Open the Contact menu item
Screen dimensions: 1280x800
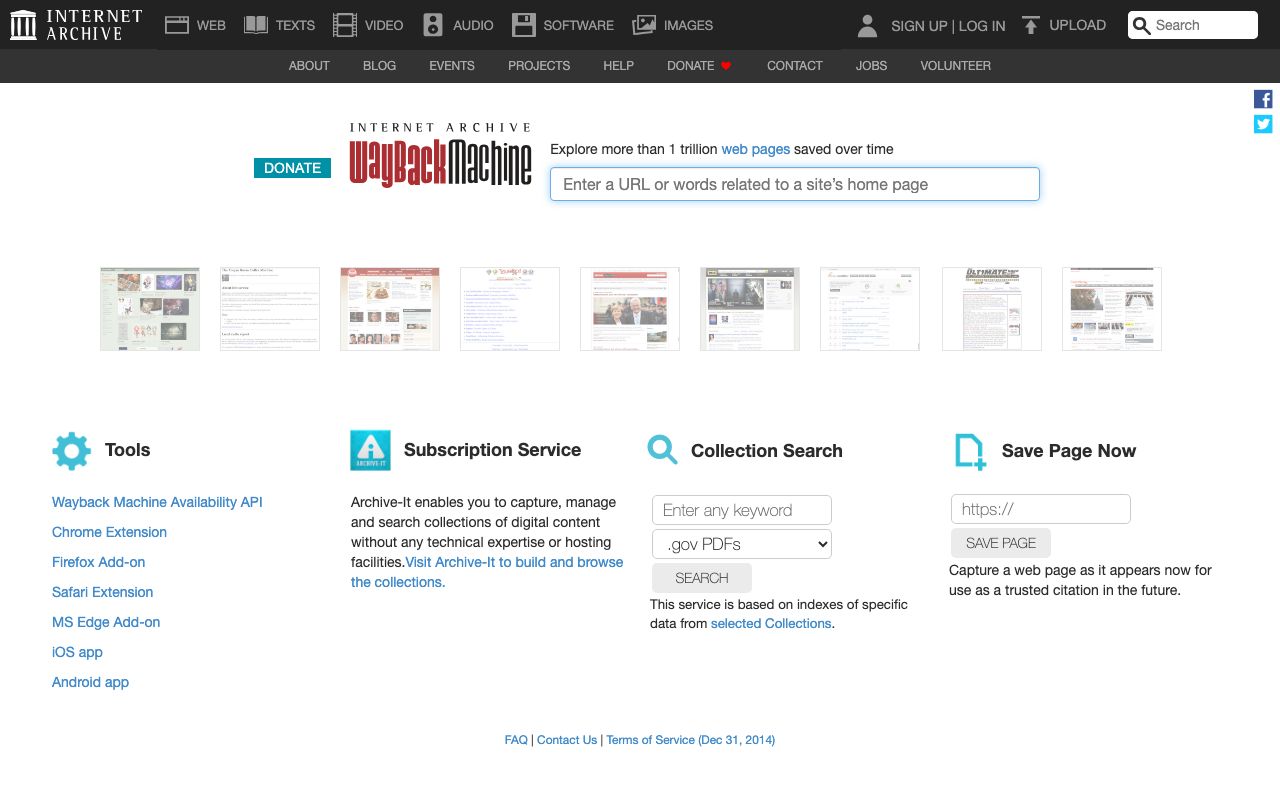[795, 66]
